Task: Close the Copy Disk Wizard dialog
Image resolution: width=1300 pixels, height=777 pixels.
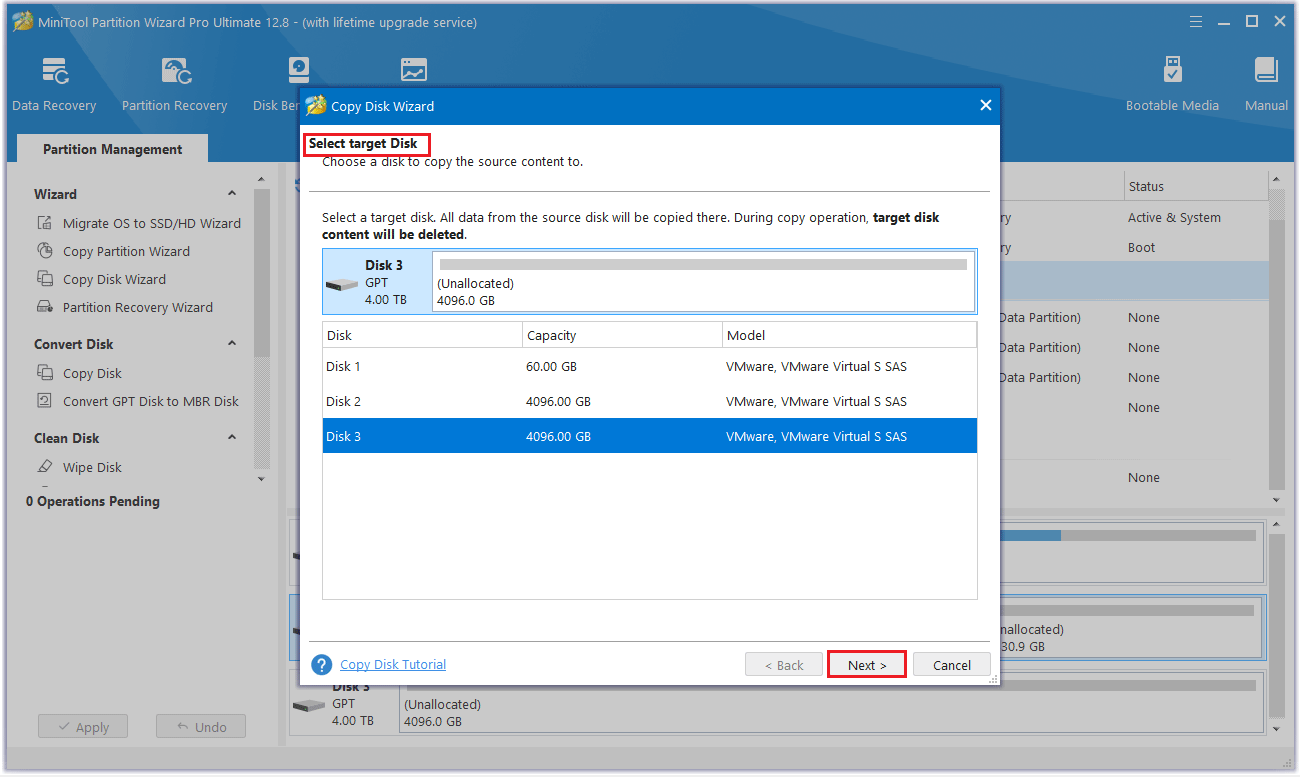Action: tap(985, 105)
